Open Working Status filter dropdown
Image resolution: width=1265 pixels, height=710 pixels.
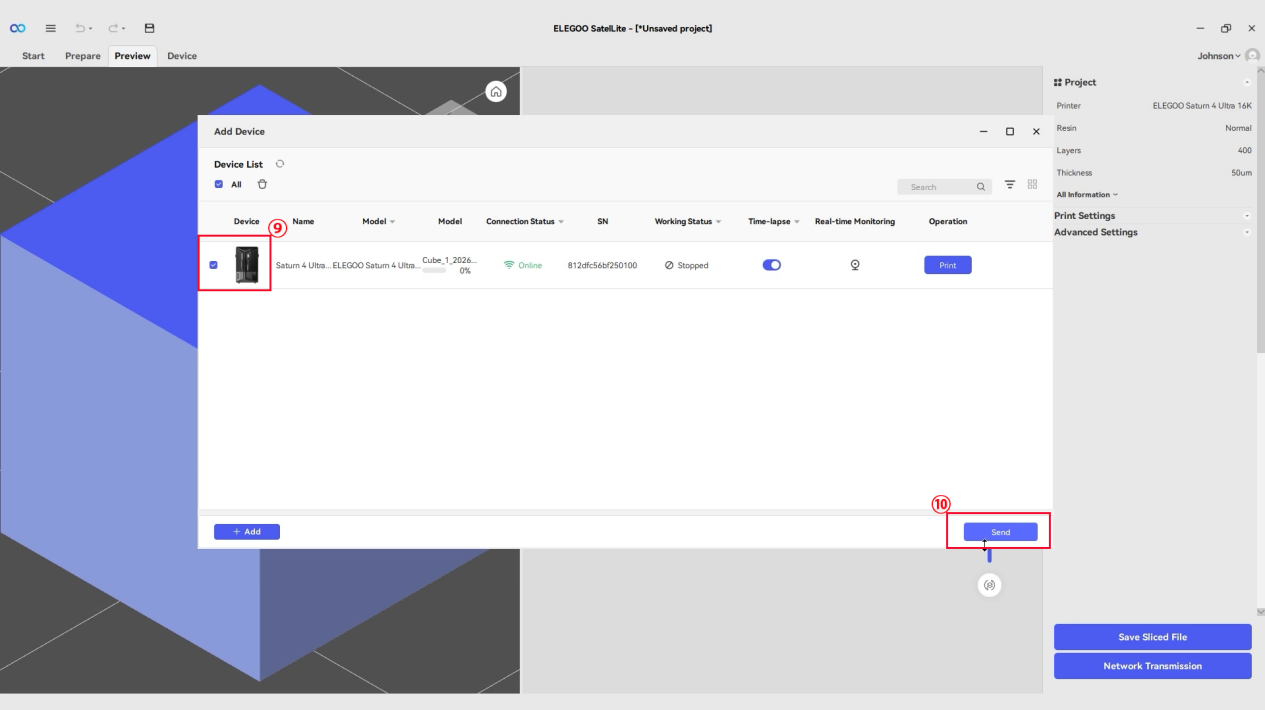click(x=718, y=221)
